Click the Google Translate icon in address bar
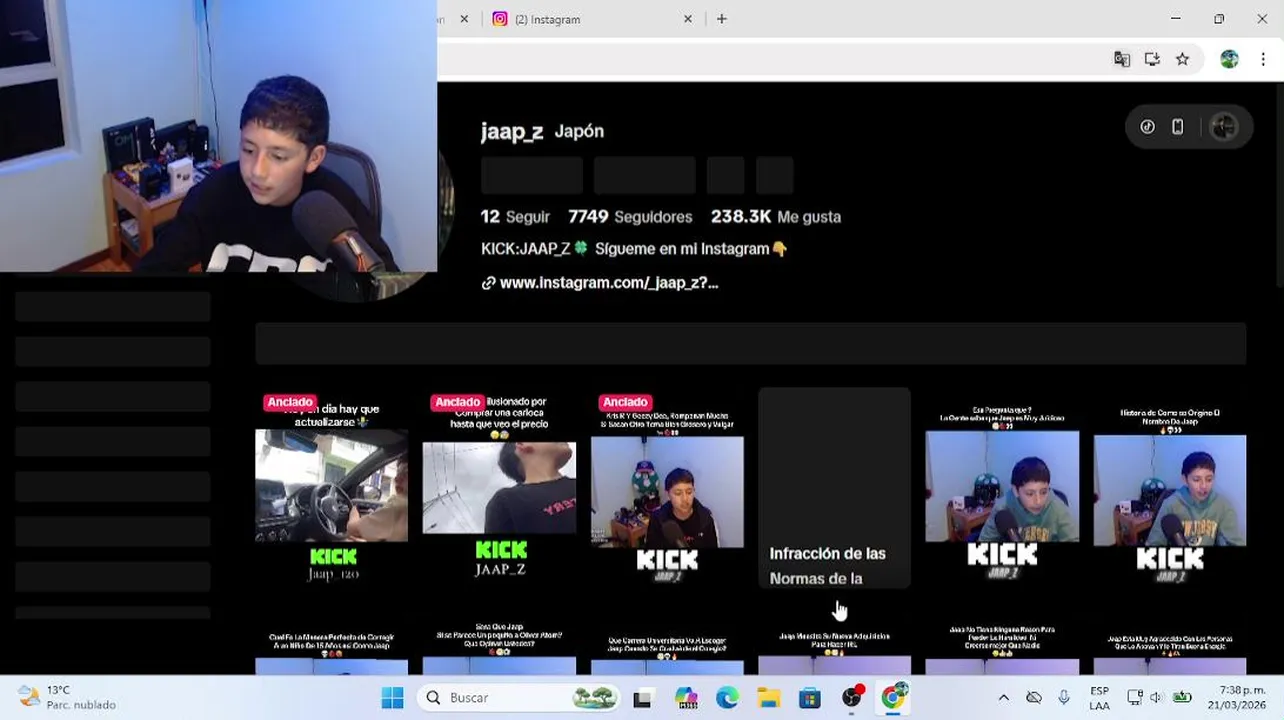 pyautogui.click(x=1122, y=59)
